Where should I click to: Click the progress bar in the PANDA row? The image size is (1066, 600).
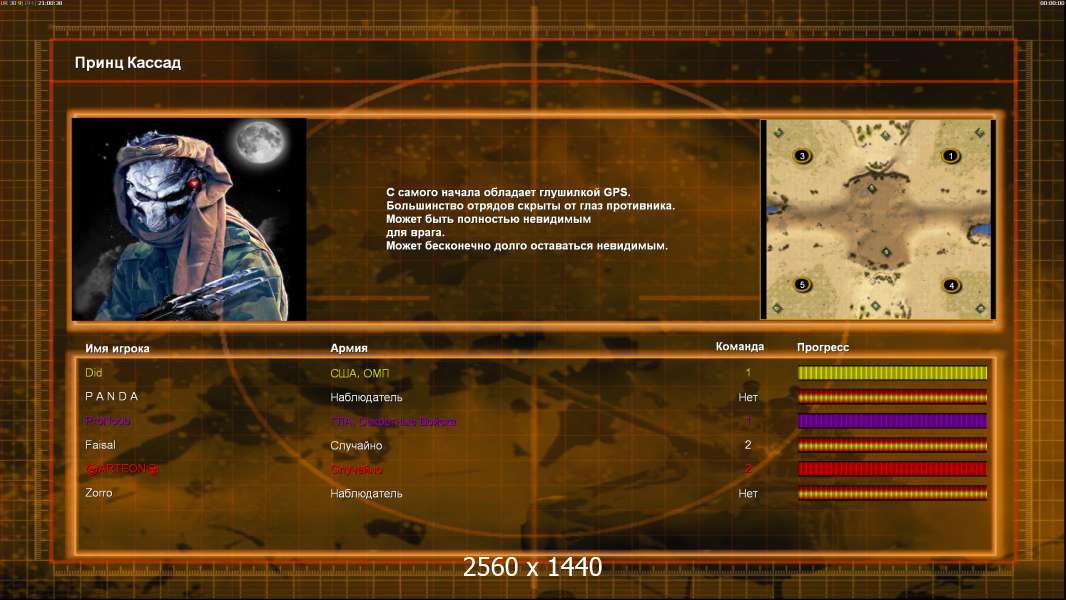tap(892, 397)
